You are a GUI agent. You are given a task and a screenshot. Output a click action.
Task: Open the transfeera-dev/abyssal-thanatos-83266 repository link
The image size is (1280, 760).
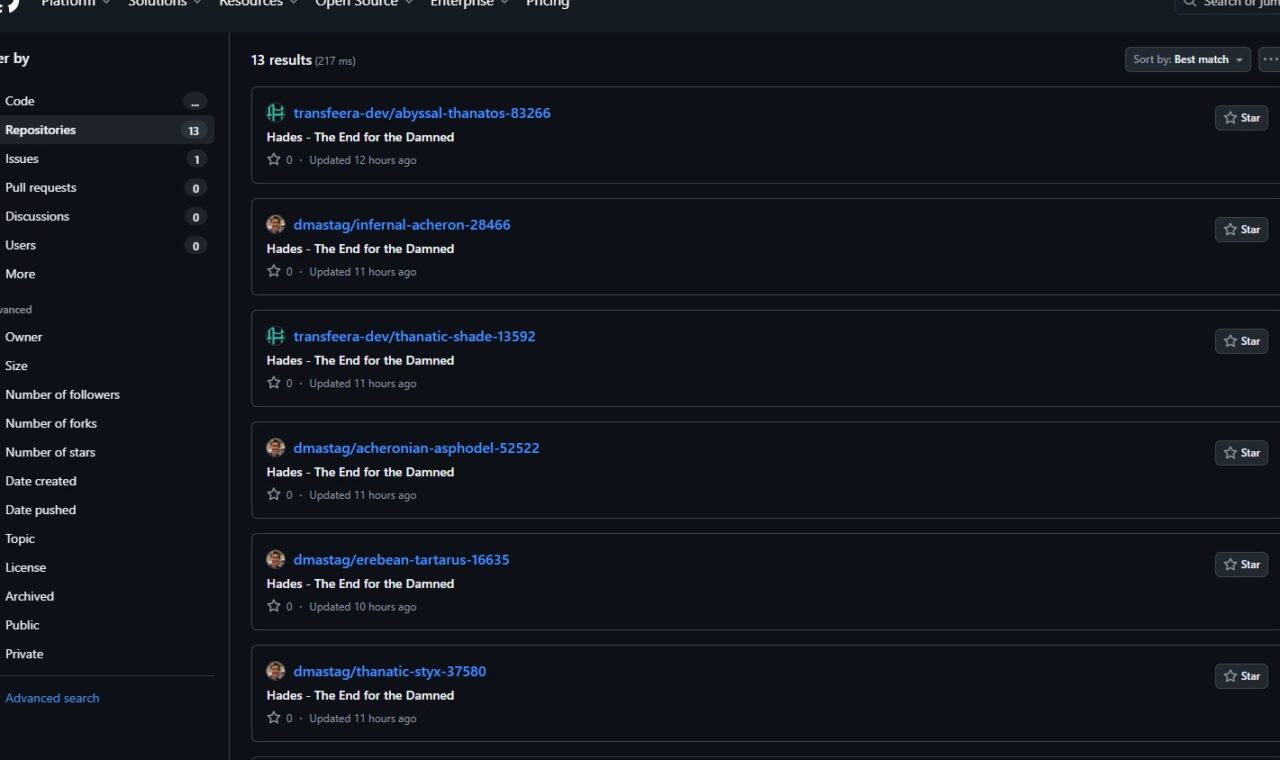pos(422,113)
